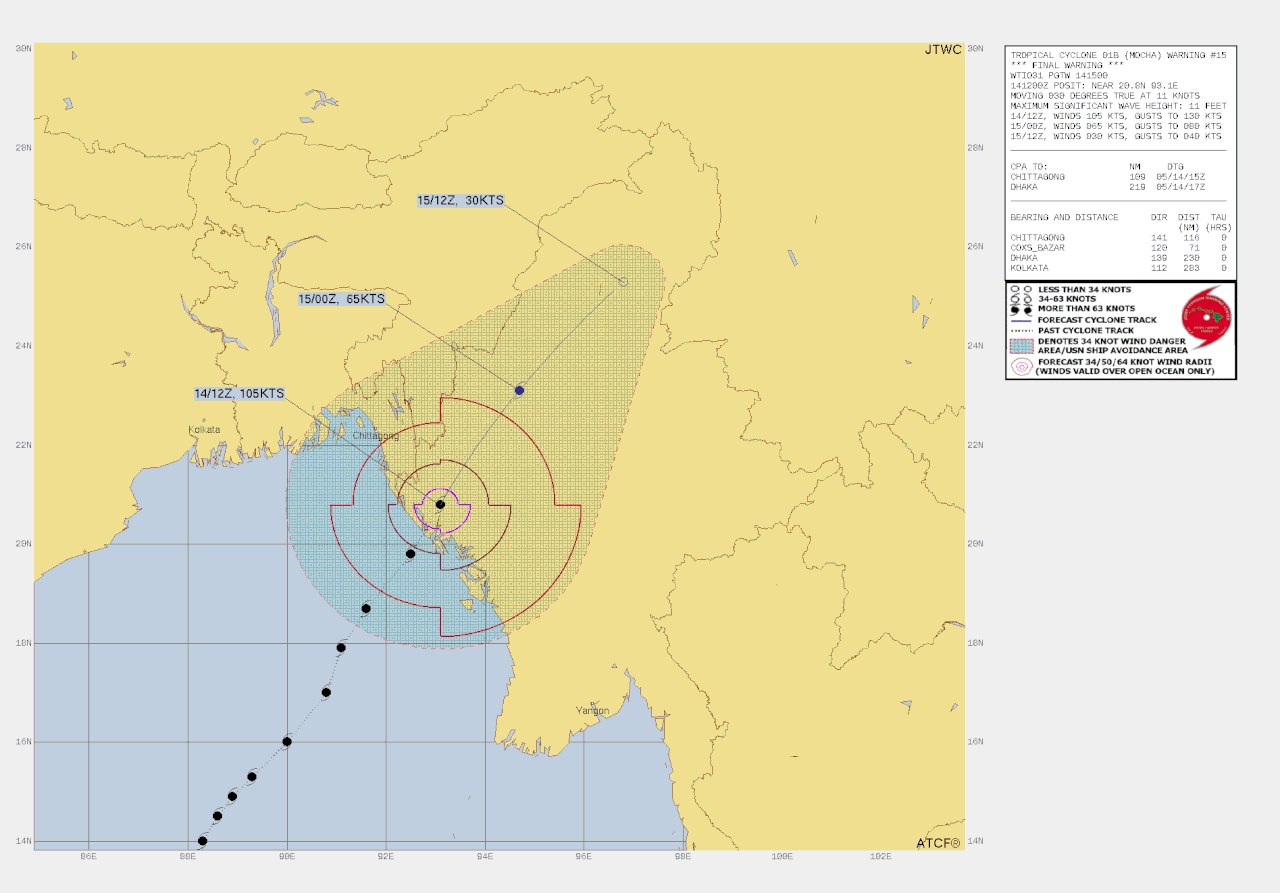
Task: Click the wind radii concentric rings legend icon
Action: click(1020, 366)
